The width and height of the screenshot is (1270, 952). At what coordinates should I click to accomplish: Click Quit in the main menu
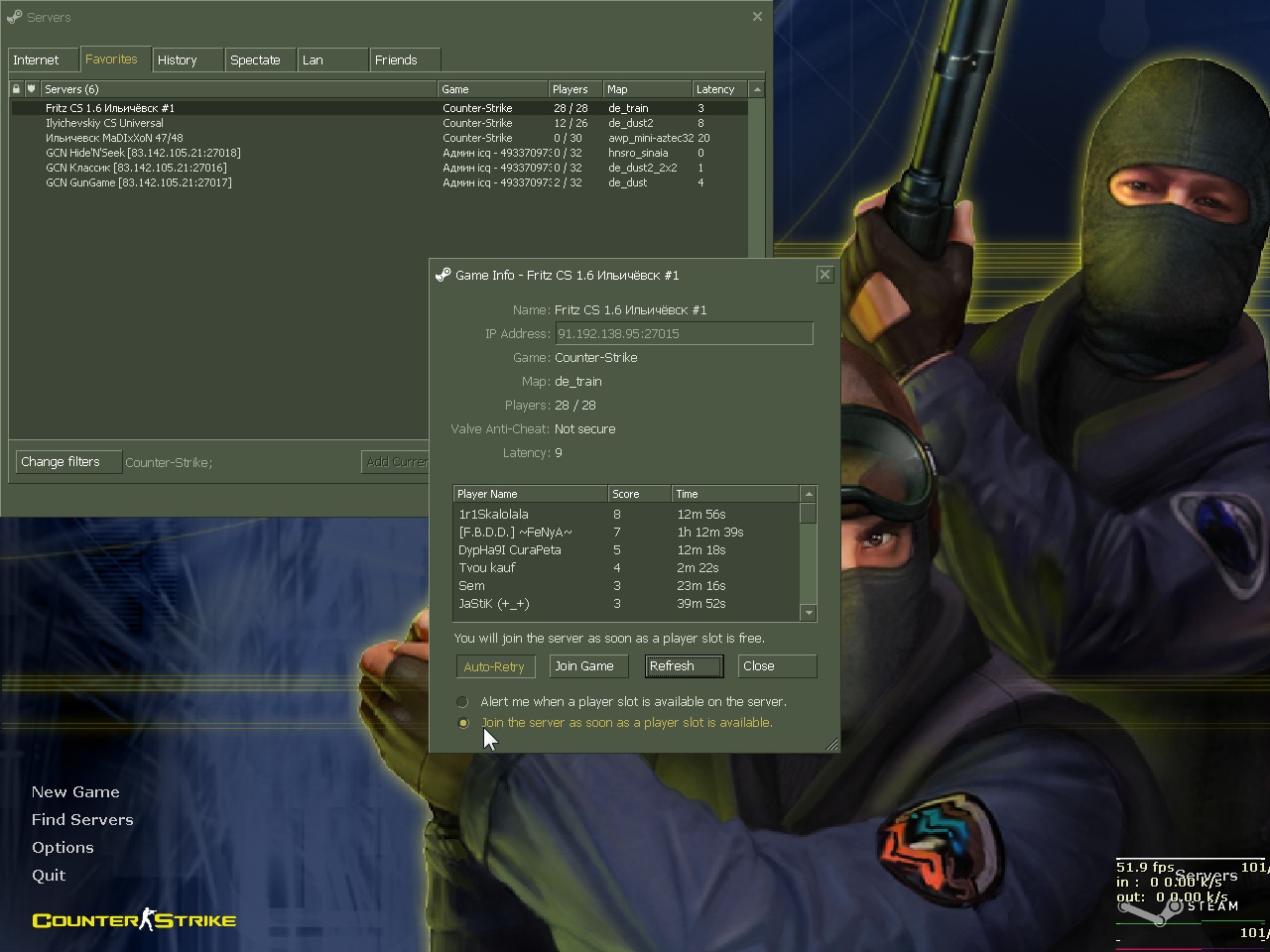point(49,876)
